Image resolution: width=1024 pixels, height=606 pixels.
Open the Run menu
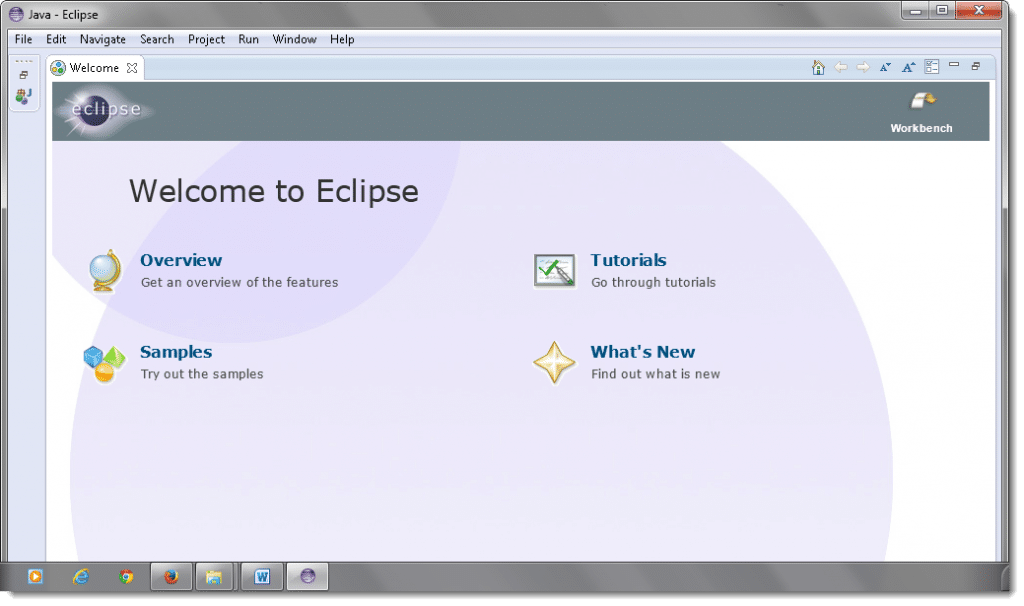(248, 39)
